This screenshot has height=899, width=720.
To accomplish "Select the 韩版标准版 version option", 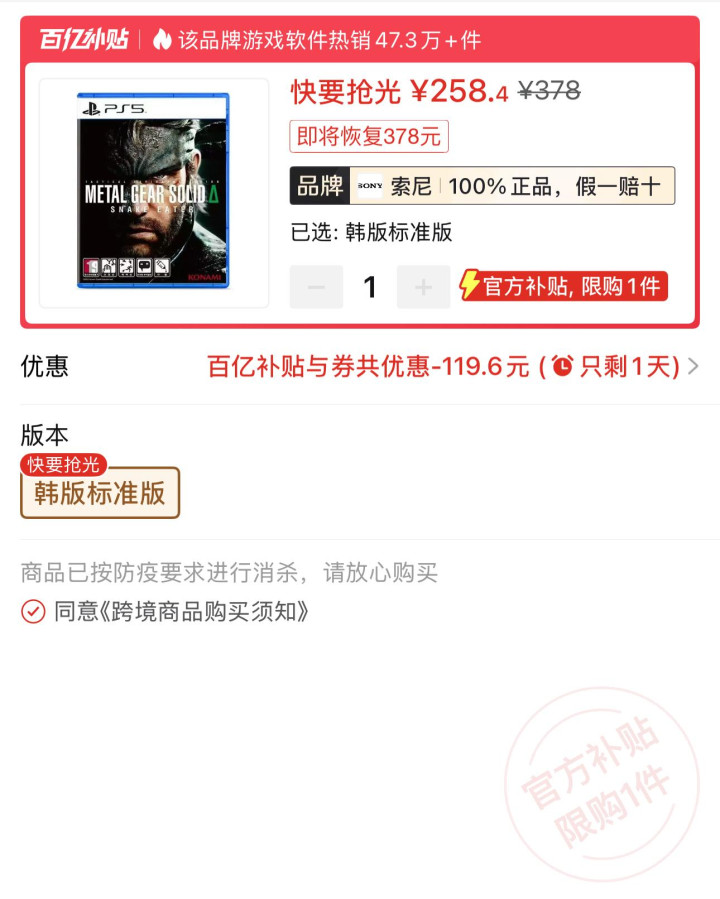I will click(x=100, y=493).
